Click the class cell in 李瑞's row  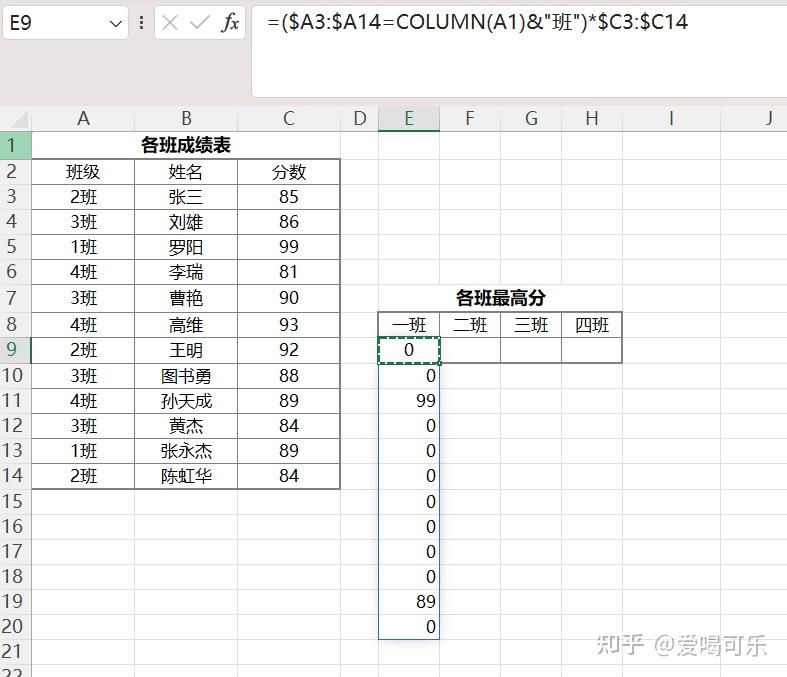tap(83, 272)
